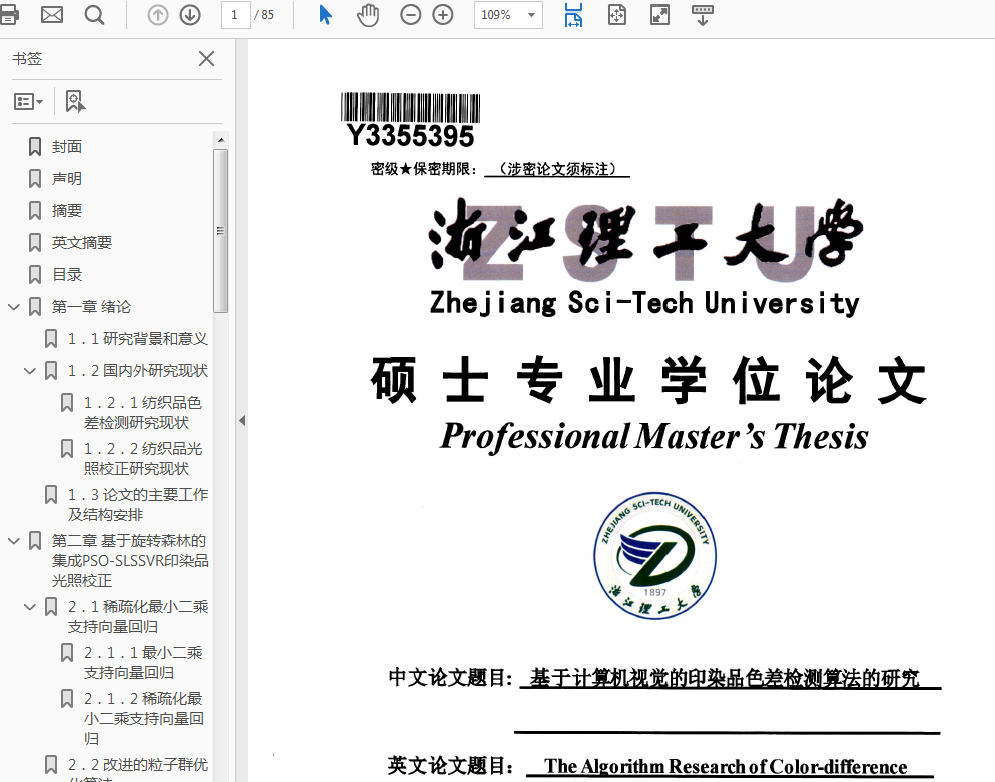Click the bookmark icon beside 封面
The height and width of the screenshot is (782, 995).
(x=35, y=147)
